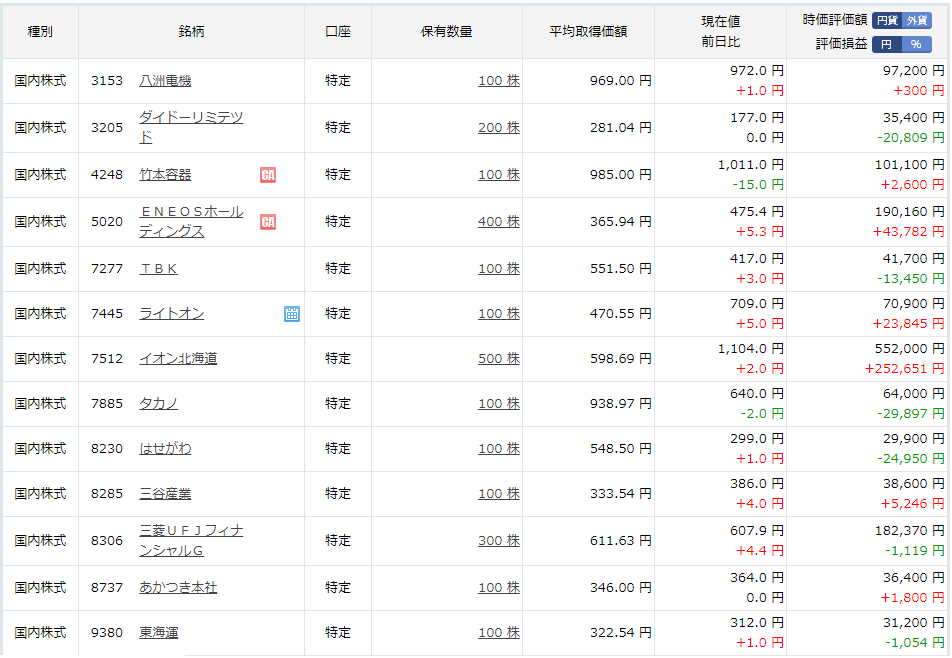Click the 種別 column header
The image size is (952, 658).
point(40,32)
